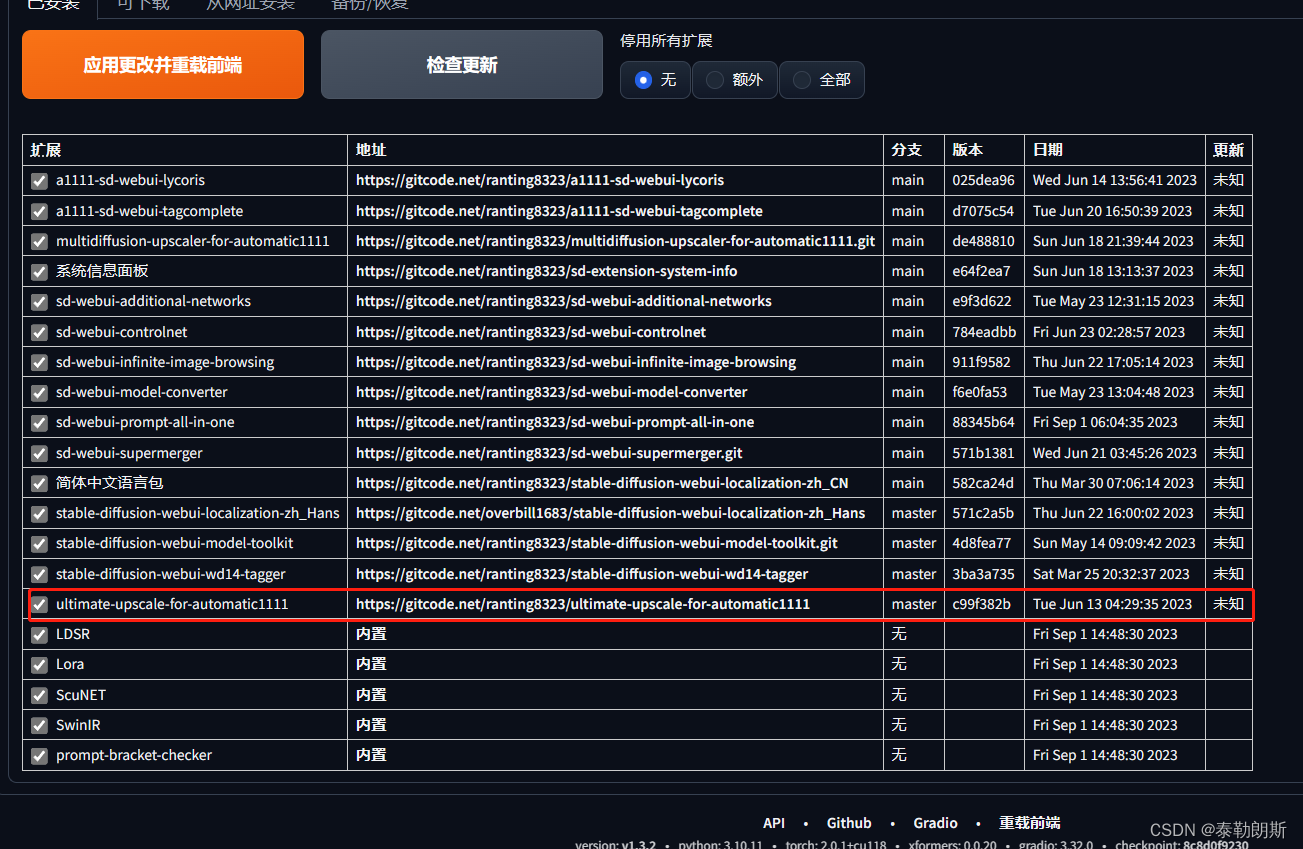Toggle sd-webui-supermerger checkbox
Screen dimensions: 1303x849
[39, 453]
